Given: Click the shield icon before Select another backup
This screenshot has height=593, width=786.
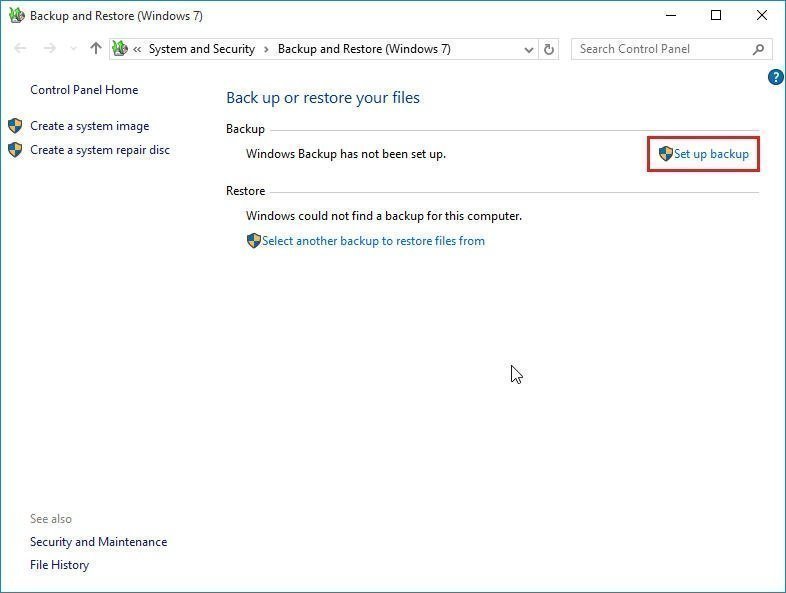Looking at the screenshot, I should [x=254, y=241].
